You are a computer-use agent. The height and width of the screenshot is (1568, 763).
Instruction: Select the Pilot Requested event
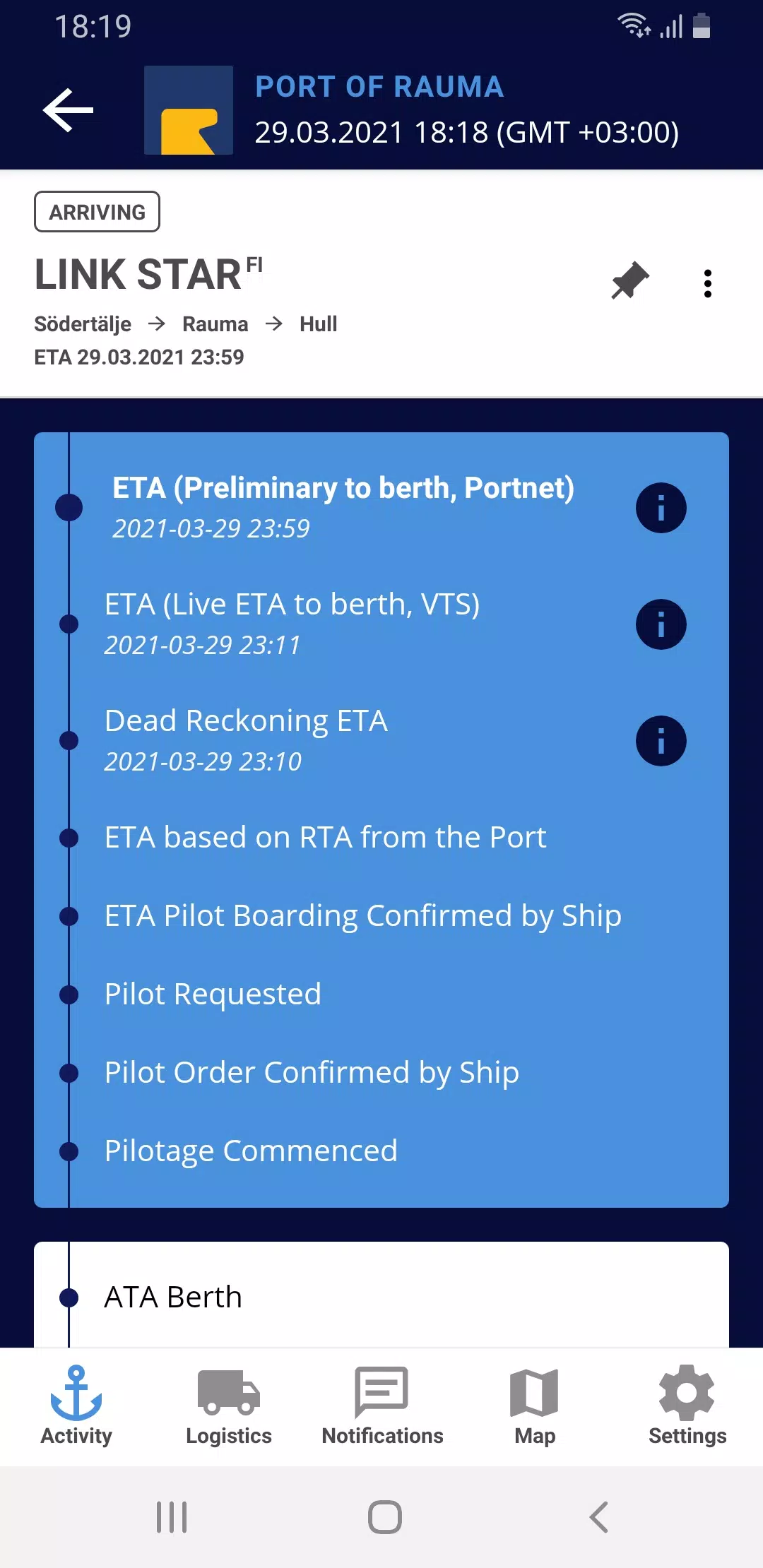(x=213, y=994)
